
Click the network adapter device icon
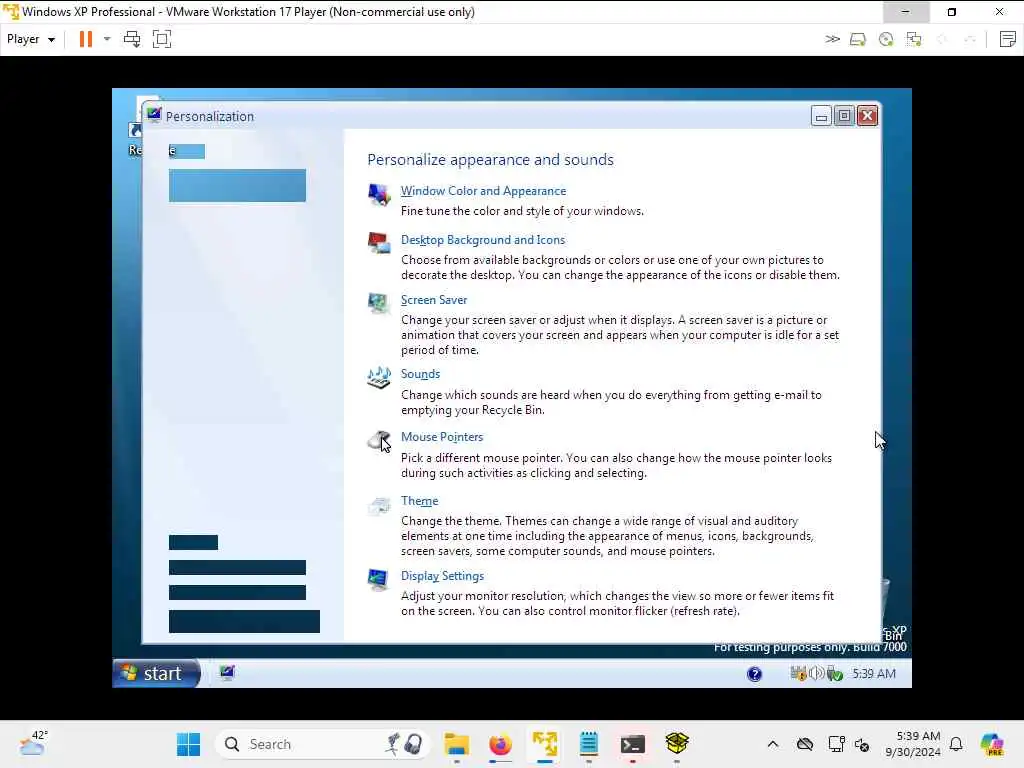point(914,40)
